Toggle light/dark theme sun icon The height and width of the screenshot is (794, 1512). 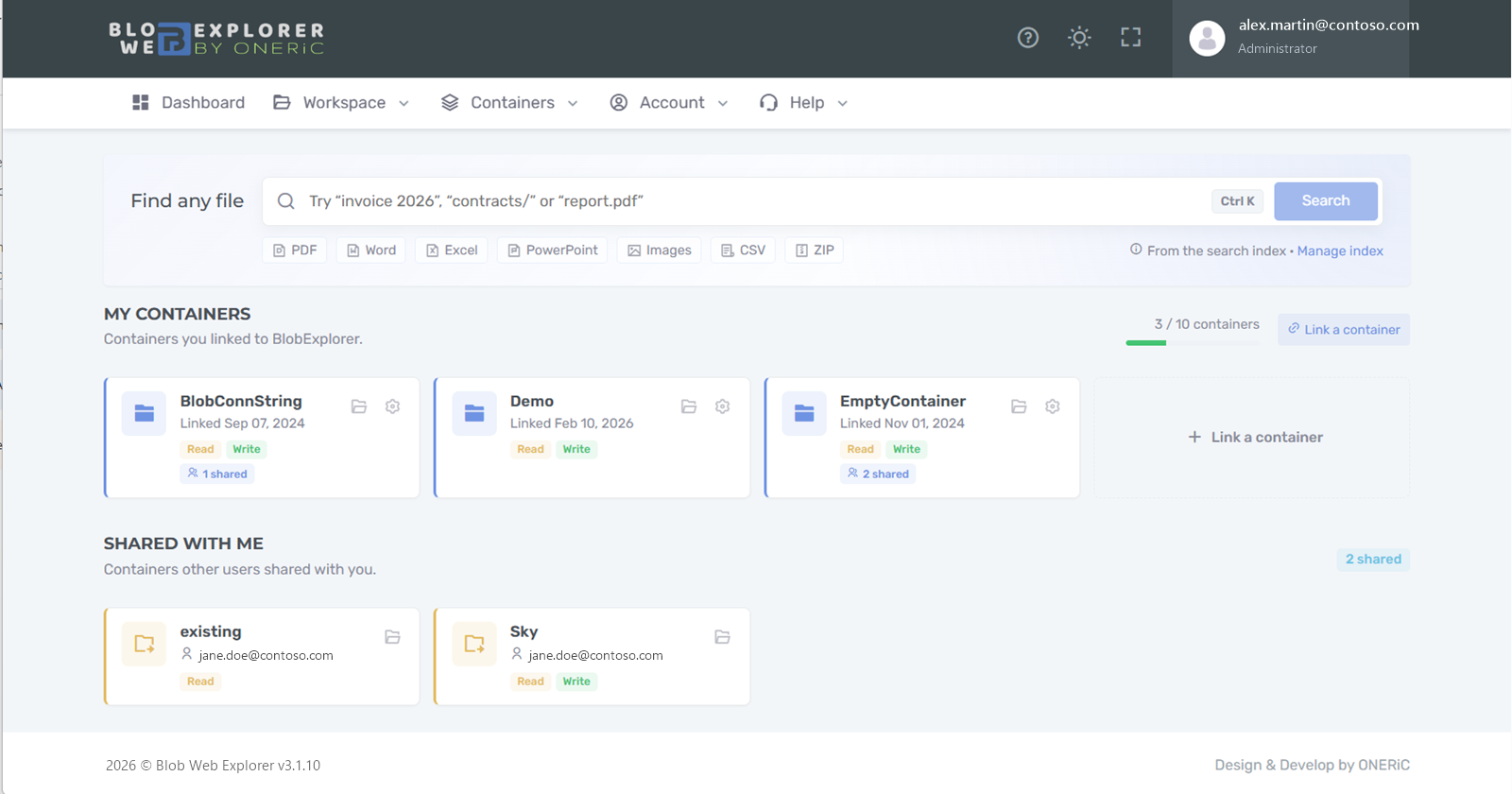(1079, 38)
